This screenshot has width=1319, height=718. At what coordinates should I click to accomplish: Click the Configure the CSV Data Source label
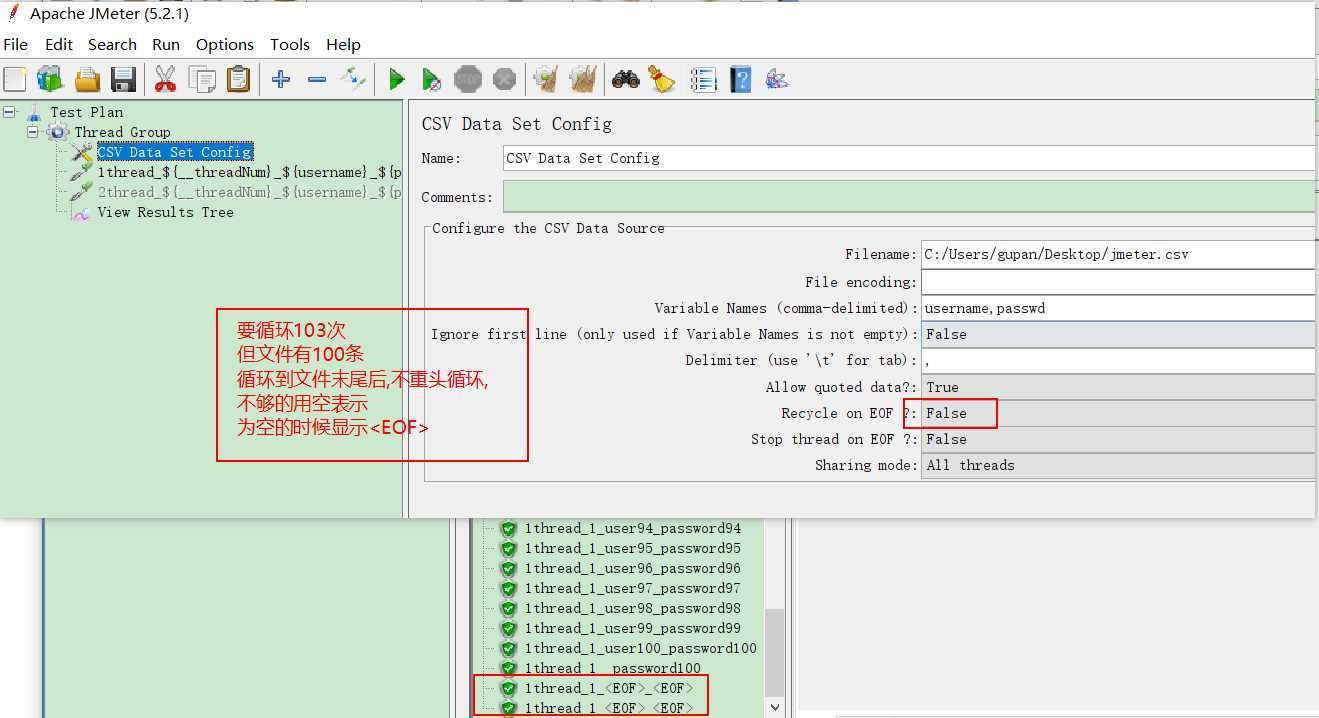tap(548, 228)
